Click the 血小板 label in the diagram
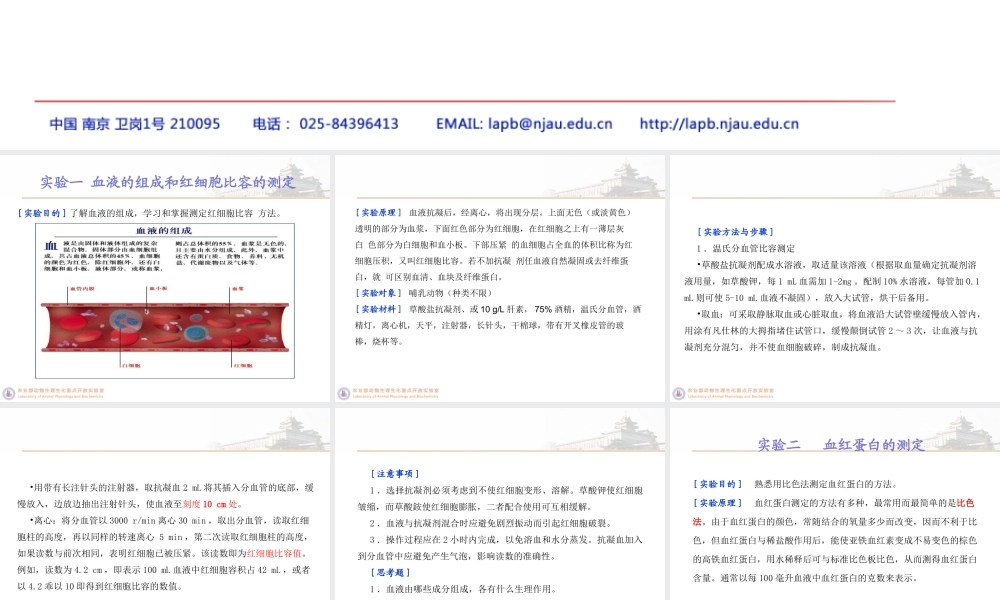 (158, 288)
